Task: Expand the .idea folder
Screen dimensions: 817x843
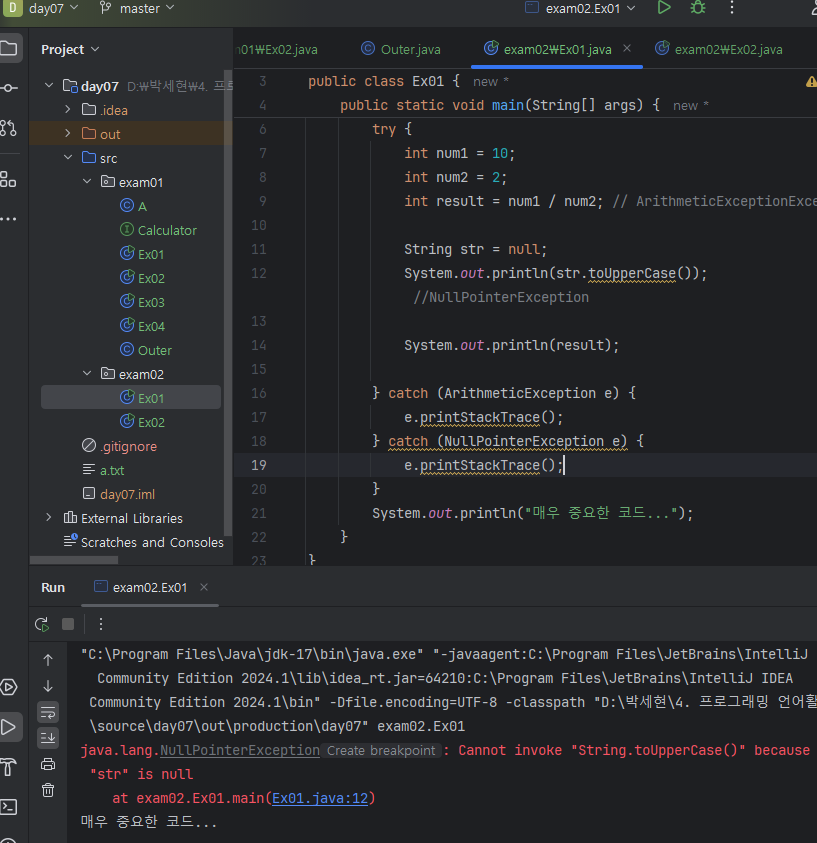Action: pos(68,110)
